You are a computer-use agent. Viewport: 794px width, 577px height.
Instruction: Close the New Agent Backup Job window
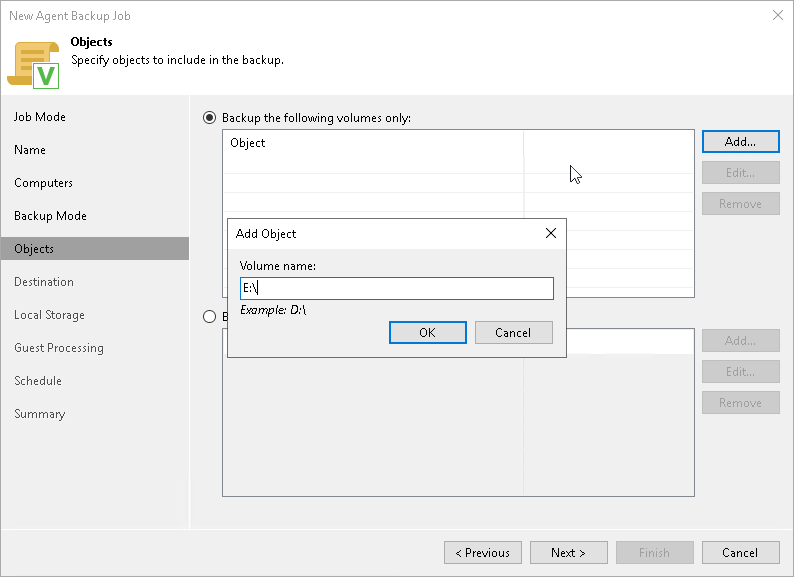778,15
